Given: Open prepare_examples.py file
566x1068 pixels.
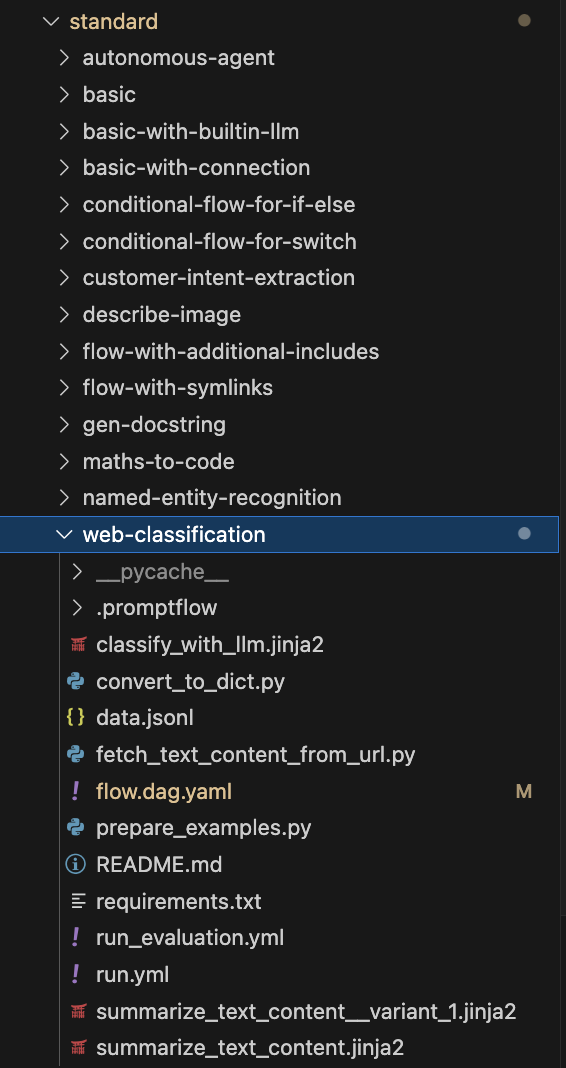Looking at the screenshot, I should tap(204, 828).
